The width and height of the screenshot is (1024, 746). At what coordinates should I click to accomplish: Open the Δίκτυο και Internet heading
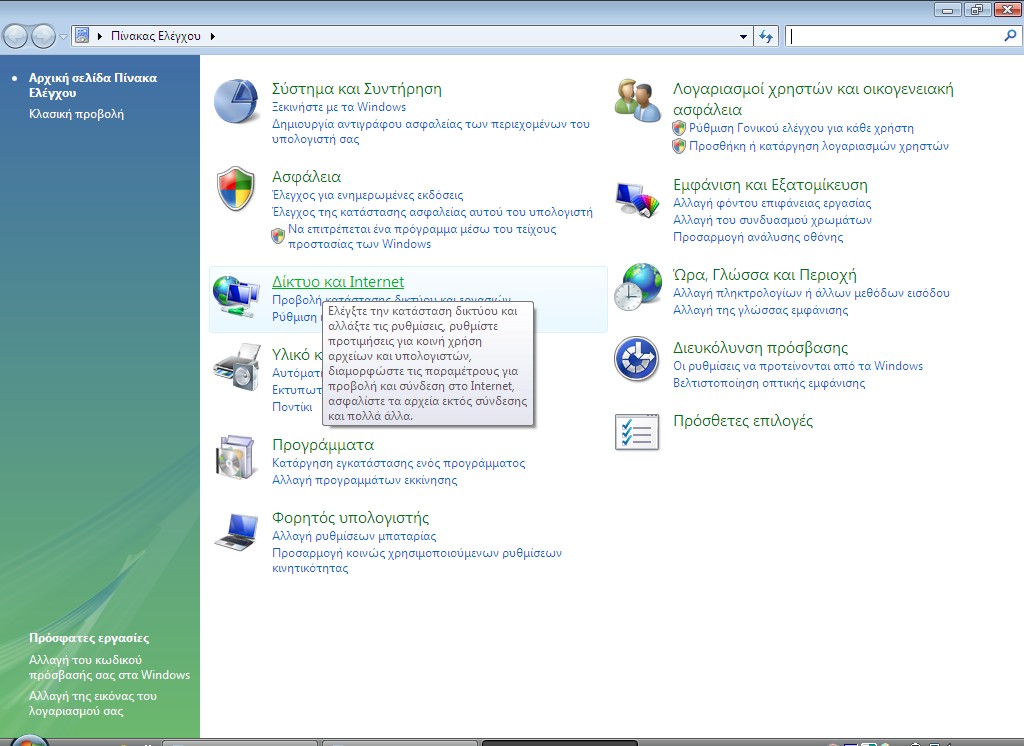click(338, 282)
